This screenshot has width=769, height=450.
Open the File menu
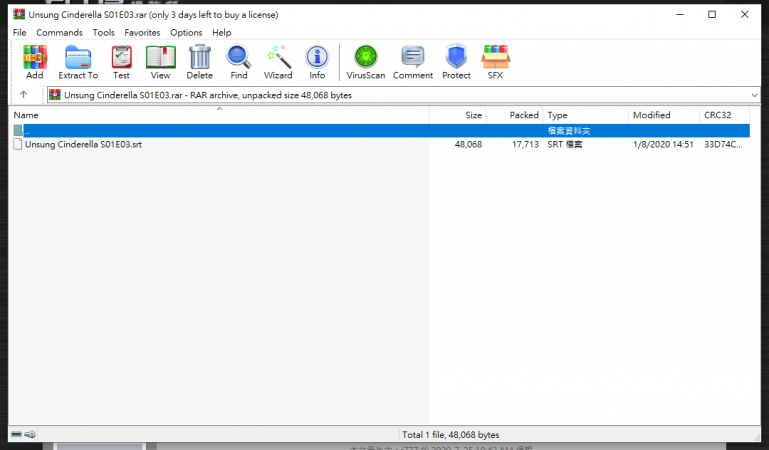(x=20, y=32)
